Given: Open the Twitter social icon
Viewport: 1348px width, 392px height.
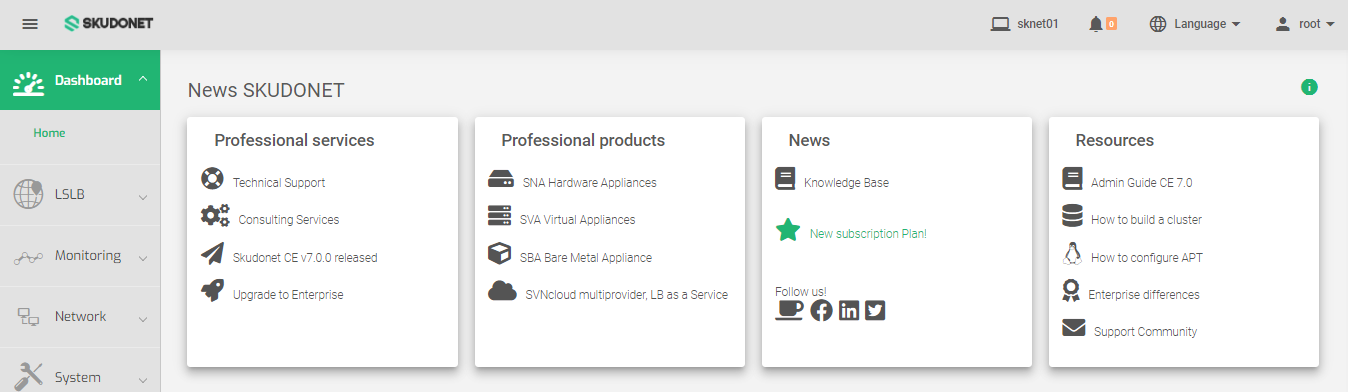Looking at the screenshot, I should pyautogui.click(x=875, y=310).
